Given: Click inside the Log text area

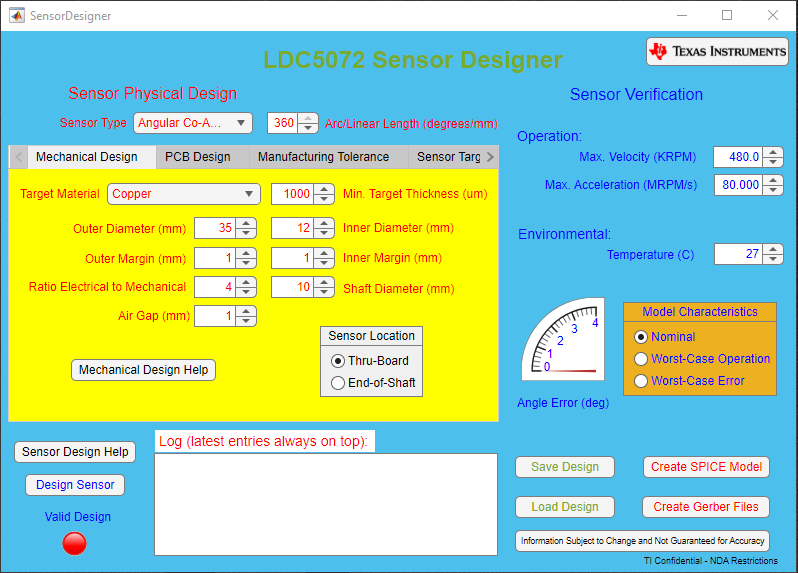Looking at the screenshot, I should tap(325, 504).
